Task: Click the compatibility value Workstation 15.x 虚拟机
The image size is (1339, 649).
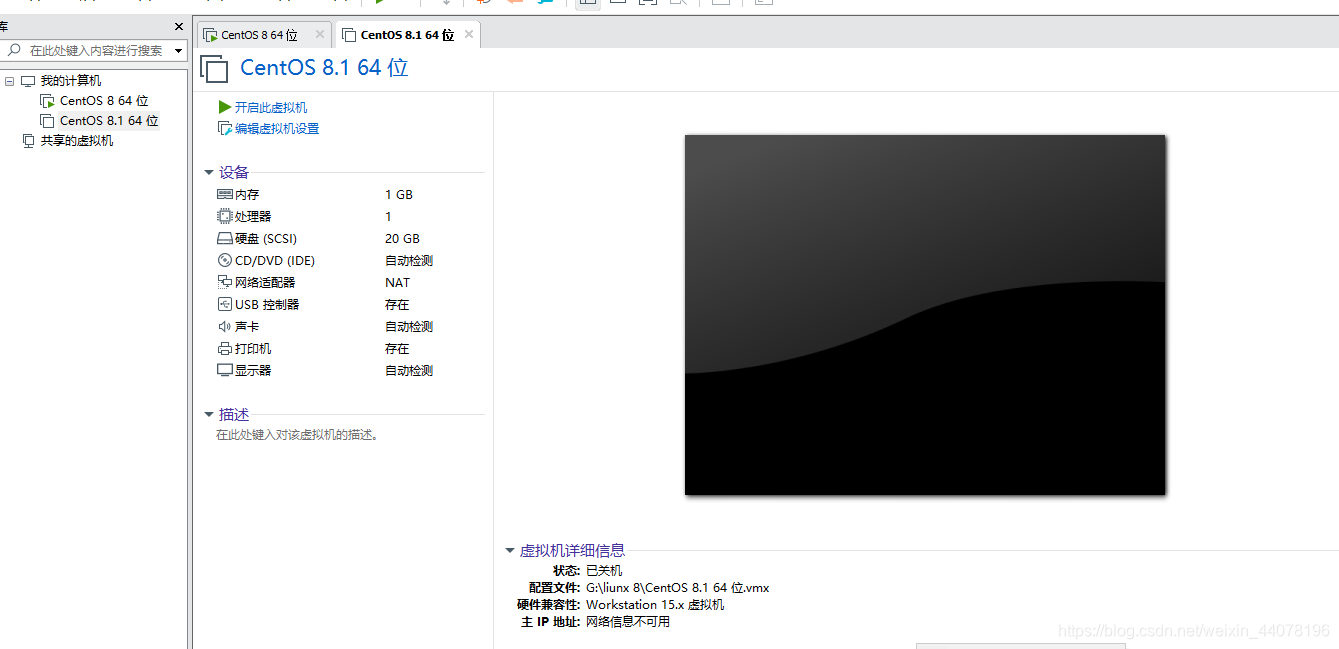Action: [655, 605]
